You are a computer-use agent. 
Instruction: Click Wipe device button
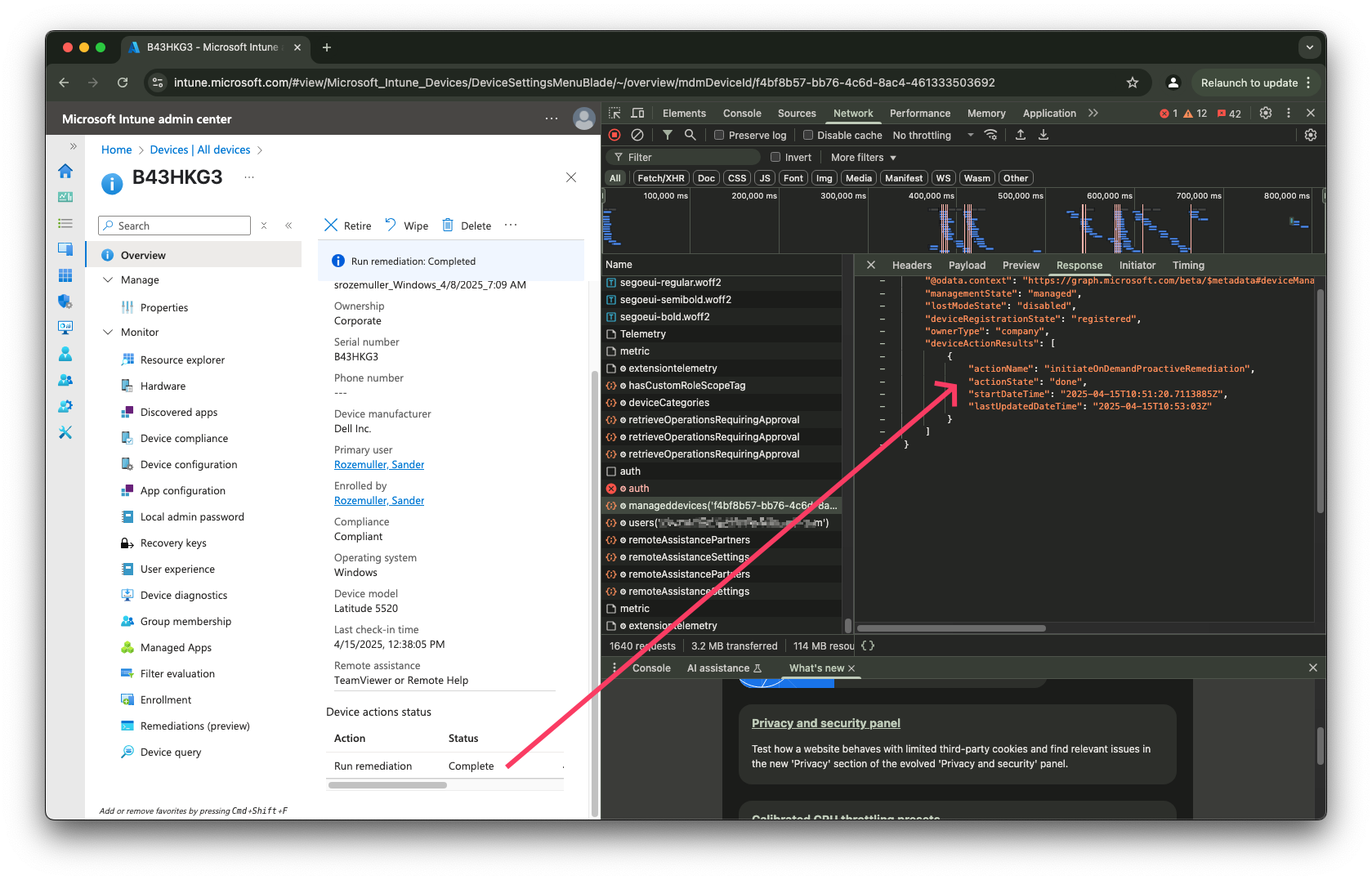point(406,226)
